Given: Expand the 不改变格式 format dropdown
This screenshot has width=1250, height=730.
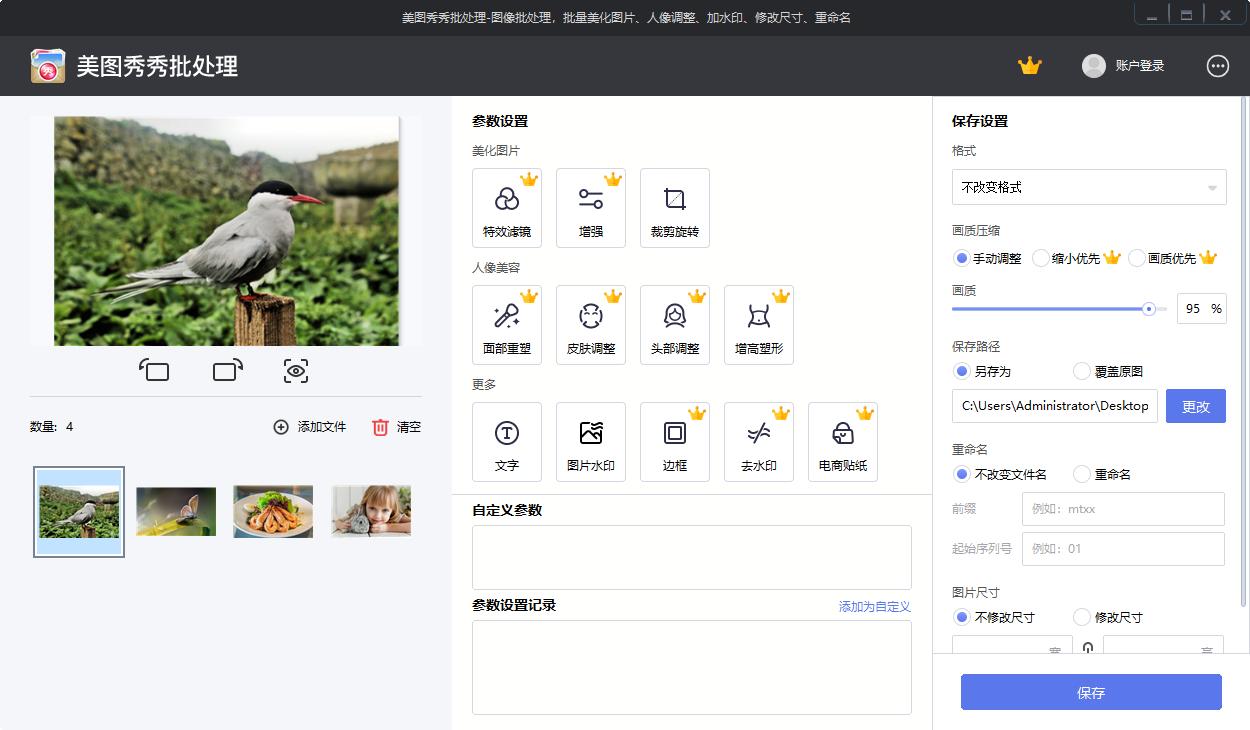Looking at the screenshot, I should click(1089, 187).
